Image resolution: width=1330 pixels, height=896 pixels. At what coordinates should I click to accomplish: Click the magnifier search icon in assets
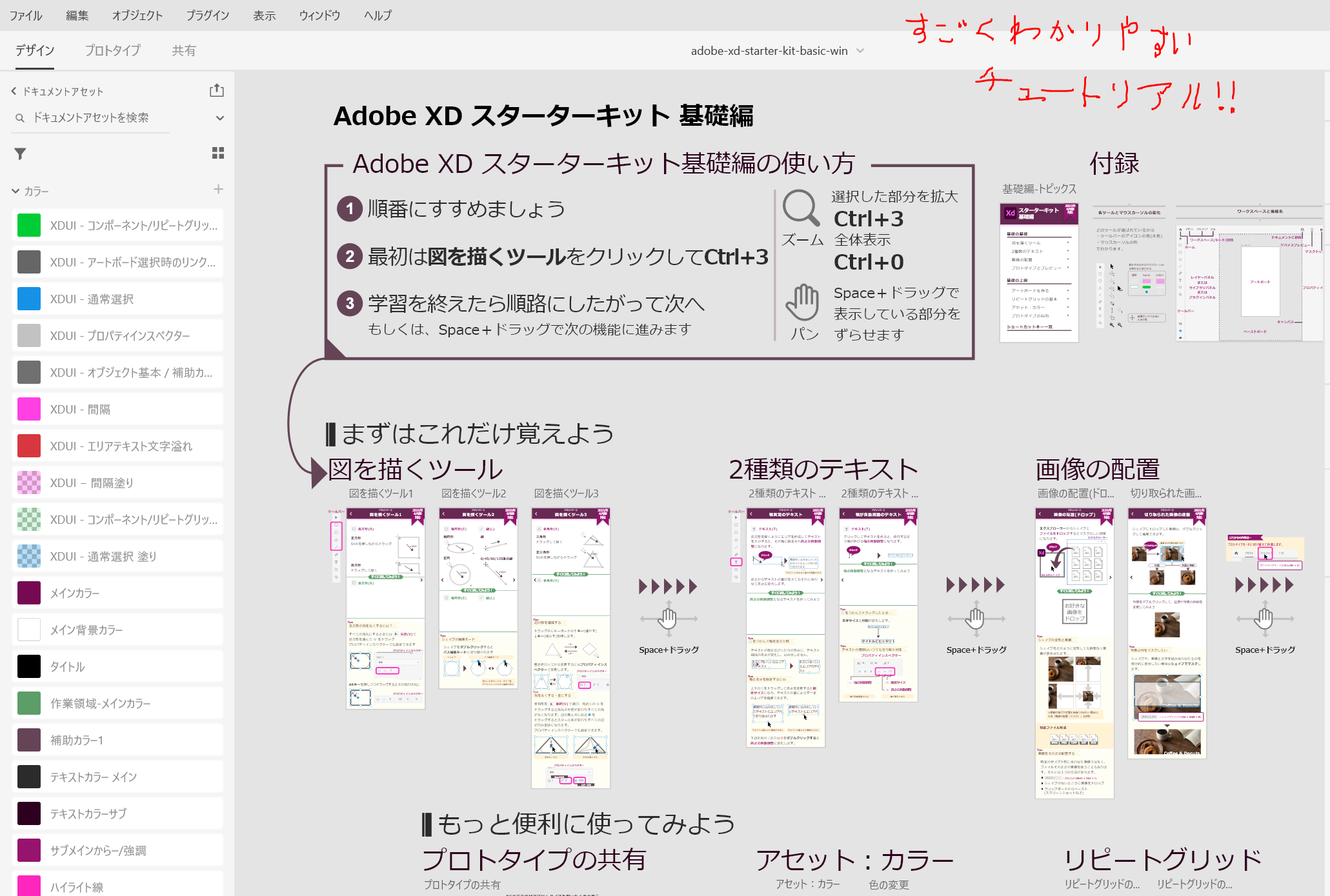tap(20, 118)
